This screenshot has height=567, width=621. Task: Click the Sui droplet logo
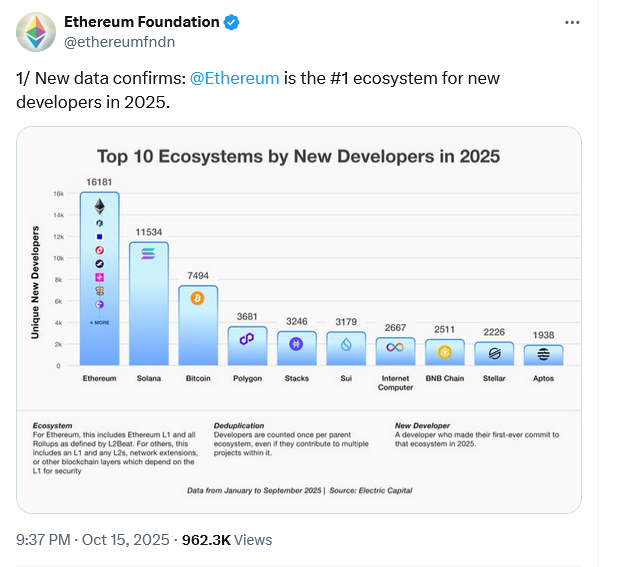point(345,343)
